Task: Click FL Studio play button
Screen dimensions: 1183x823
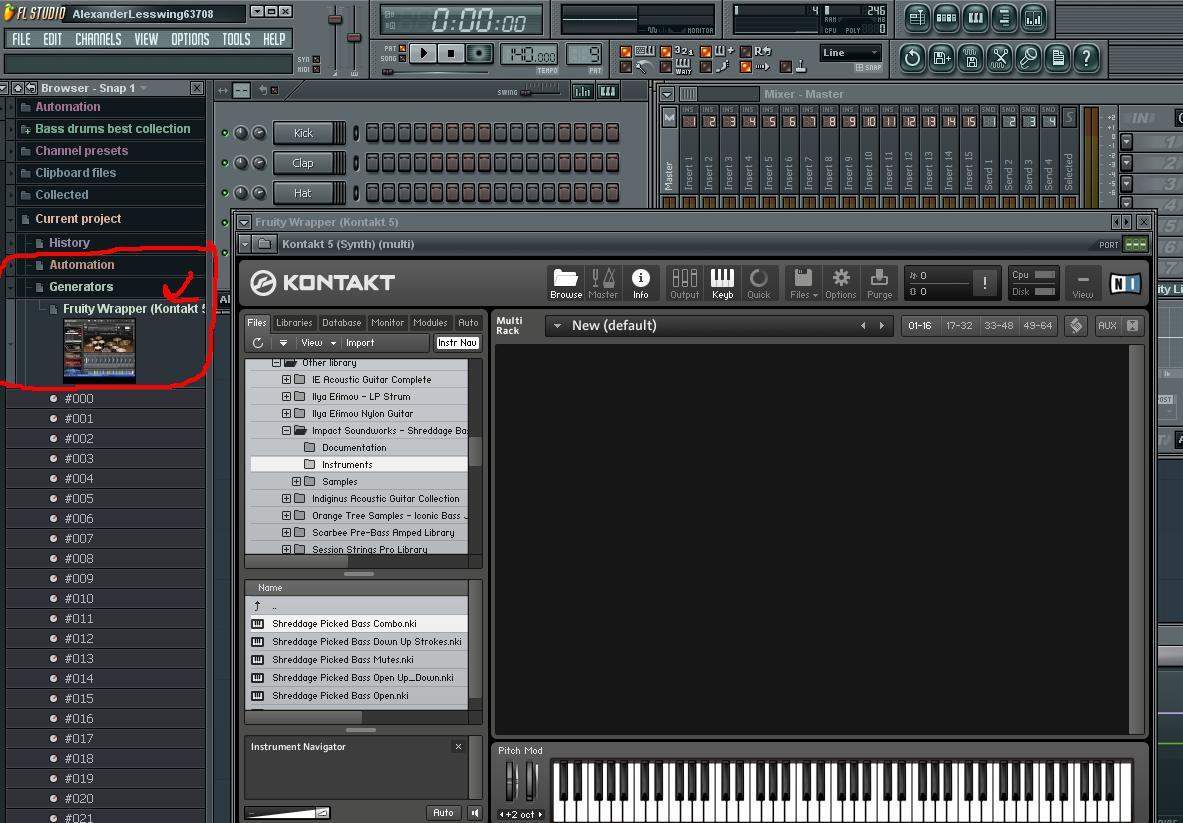Action: [x=423, y=54]
